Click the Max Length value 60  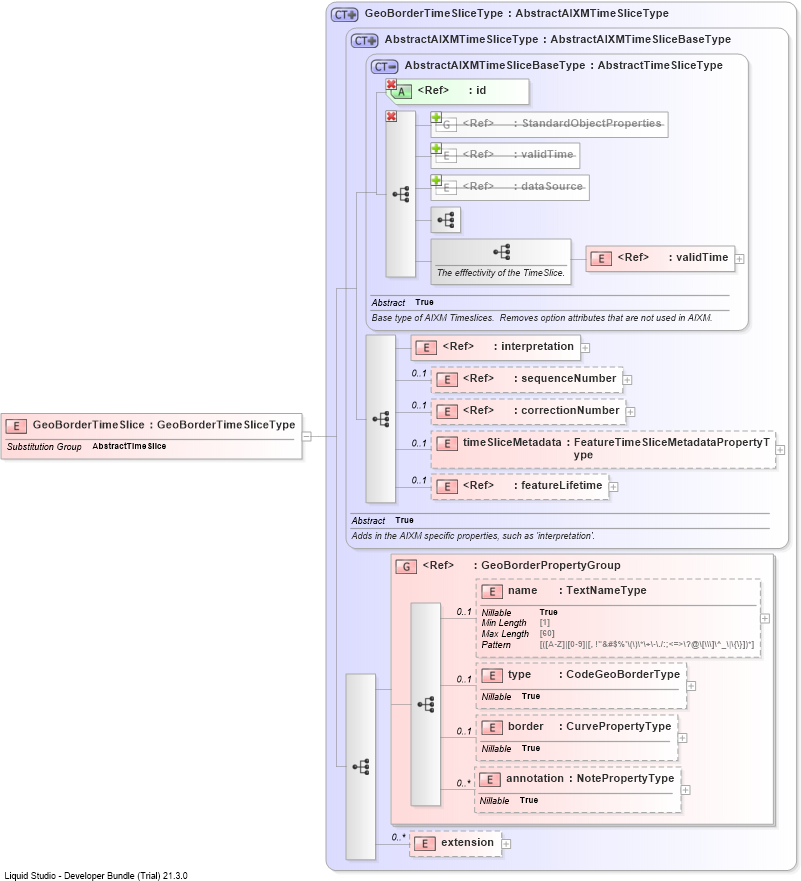click(547, 634)
